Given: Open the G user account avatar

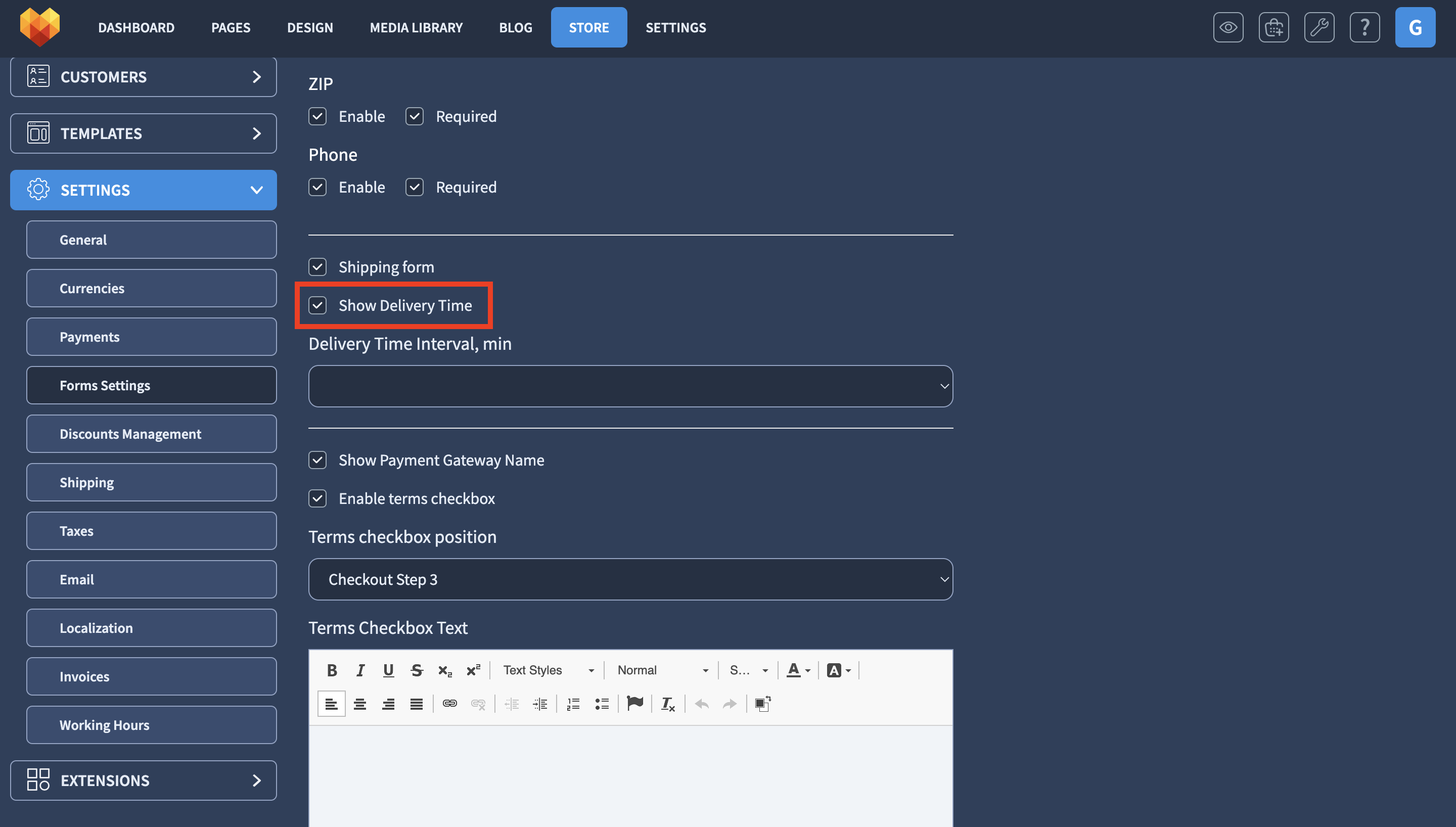Looking at the screenshot, I should pyautogui.click(x=1415, y=27).
